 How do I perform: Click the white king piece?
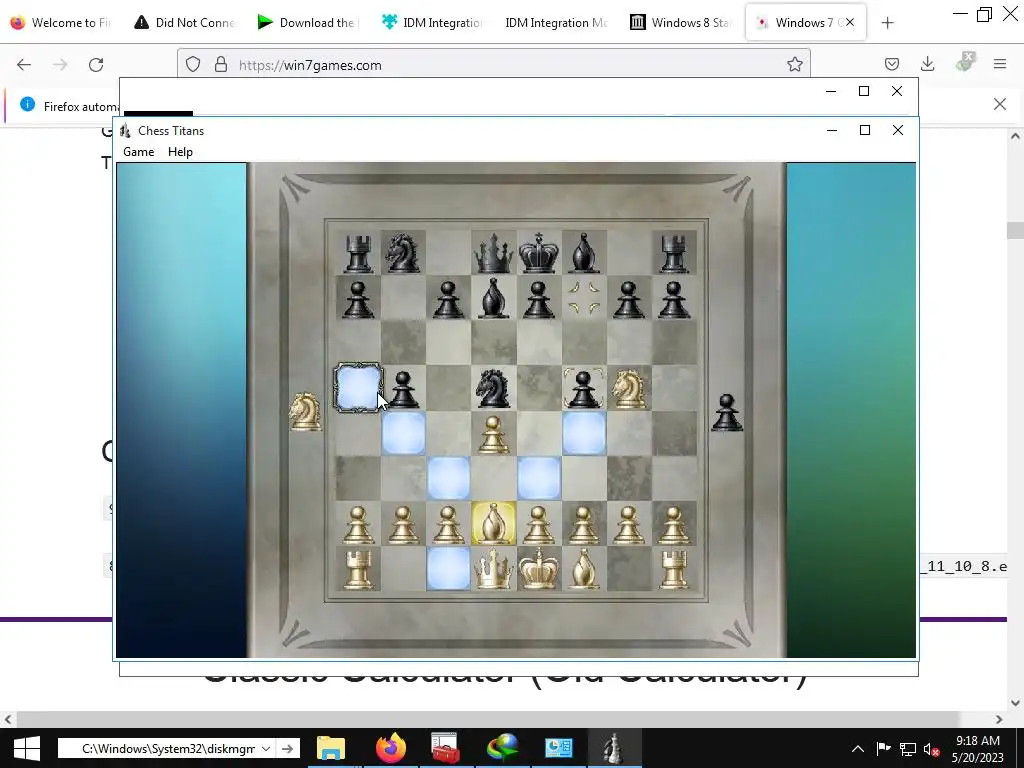[x=539, y=569]
